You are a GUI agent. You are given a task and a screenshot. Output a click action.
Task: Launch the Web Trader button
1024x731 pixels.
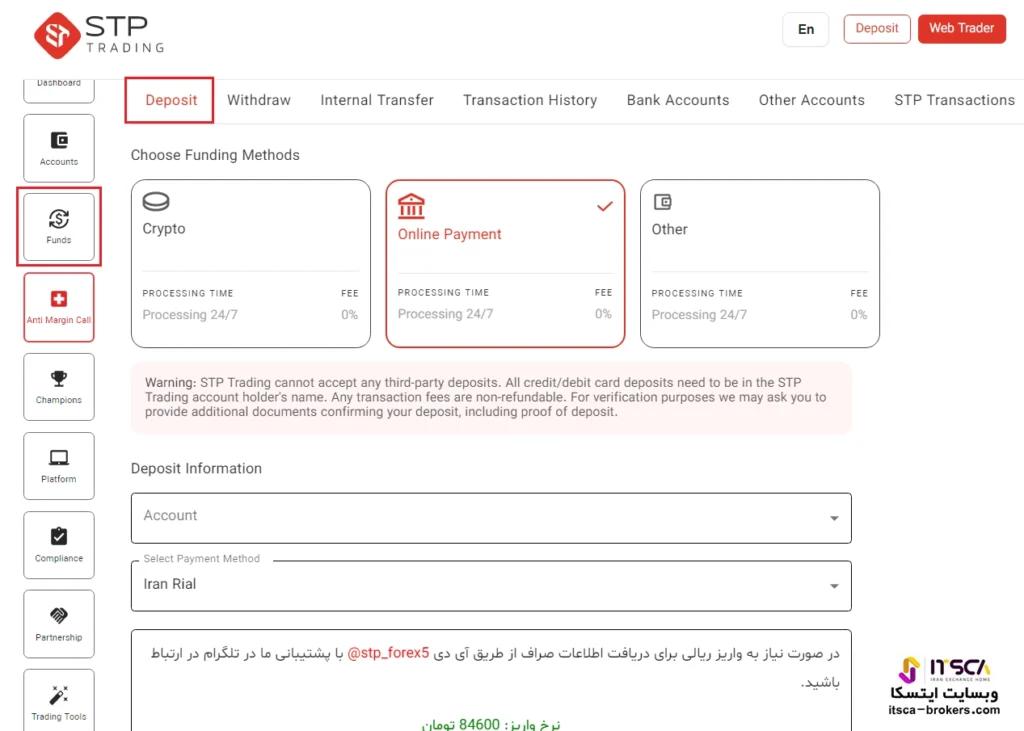pos(962,29)
